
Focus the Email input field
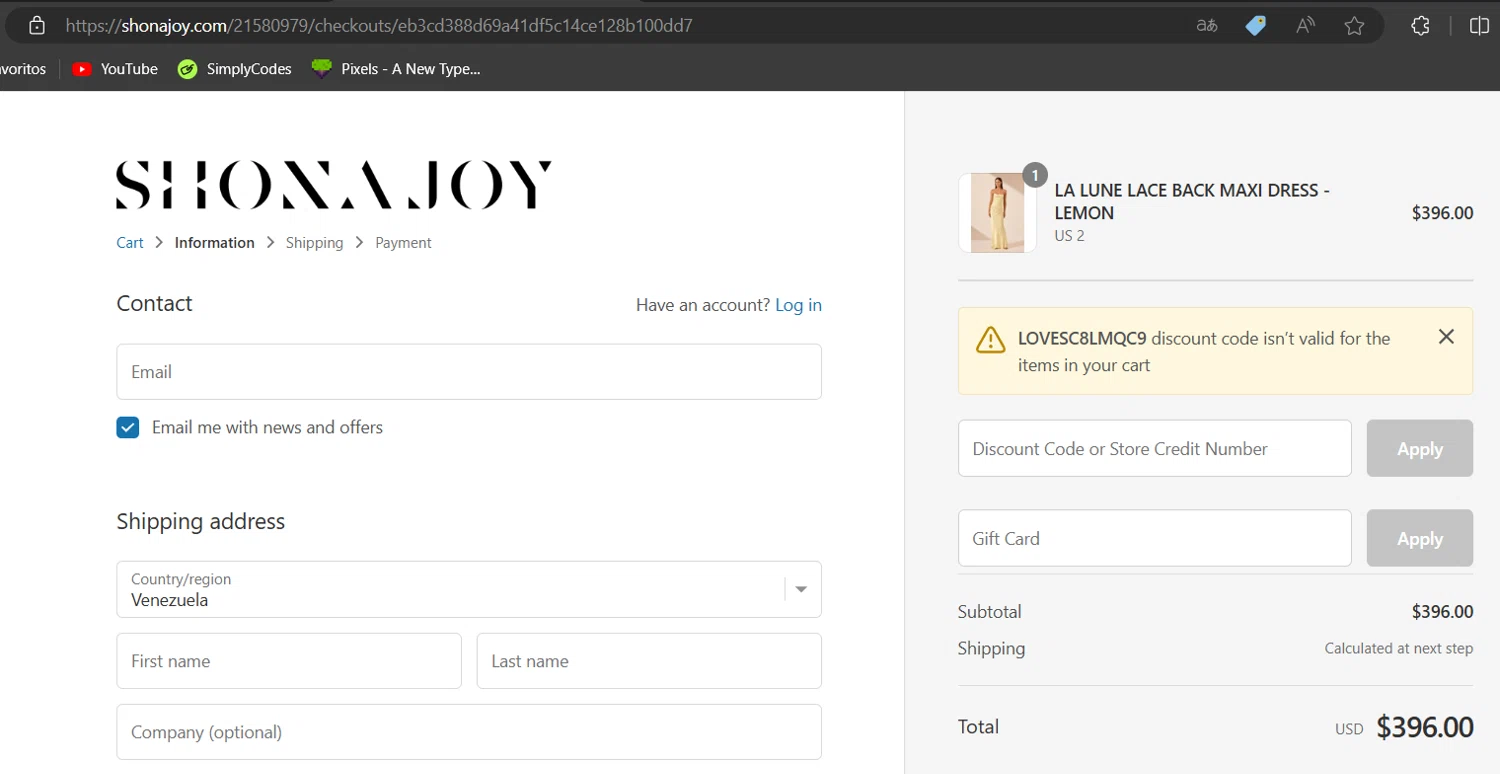coord(469,372)
